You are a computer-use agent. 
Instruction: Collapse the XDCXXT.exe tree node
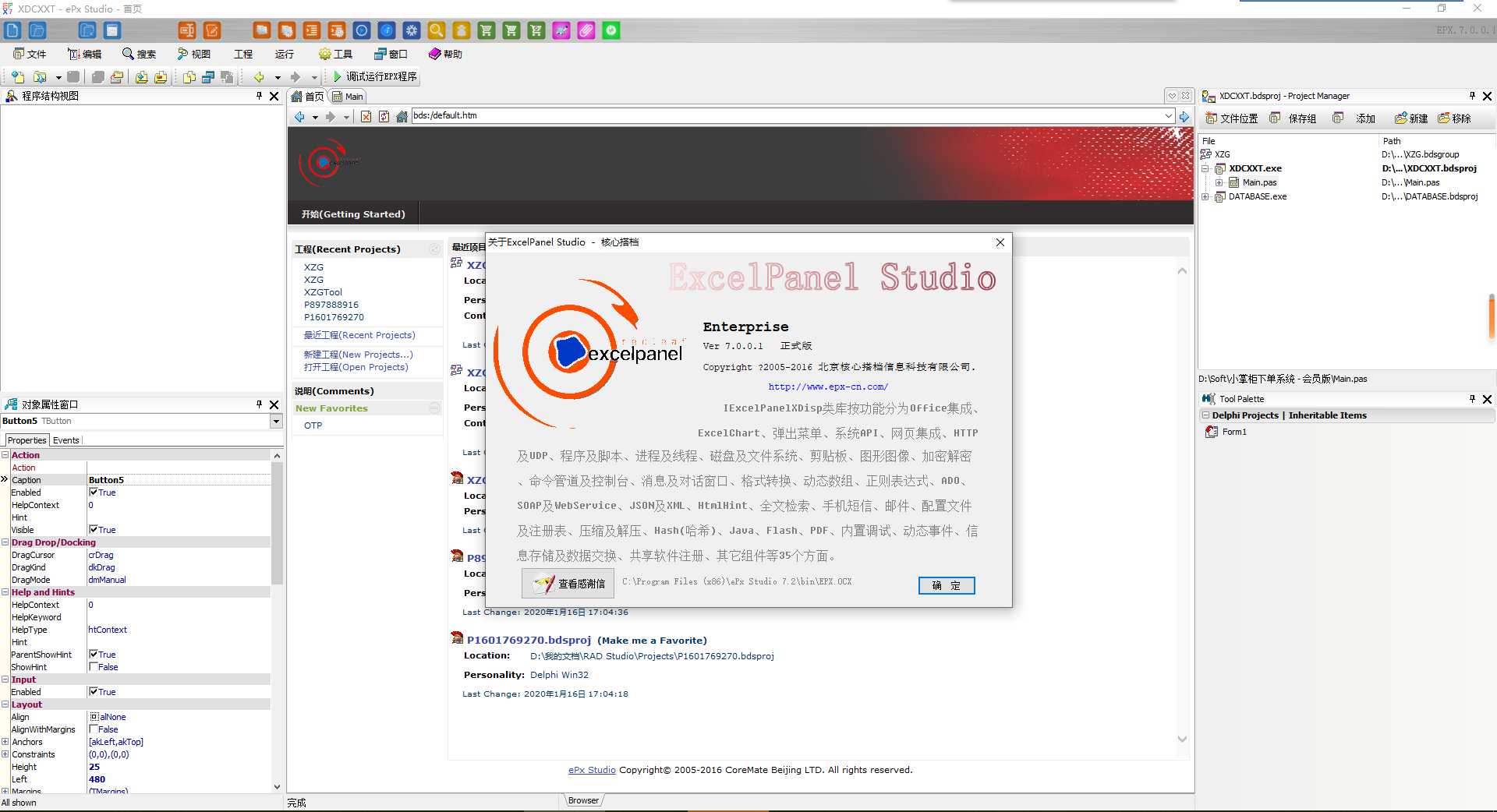1205,168
